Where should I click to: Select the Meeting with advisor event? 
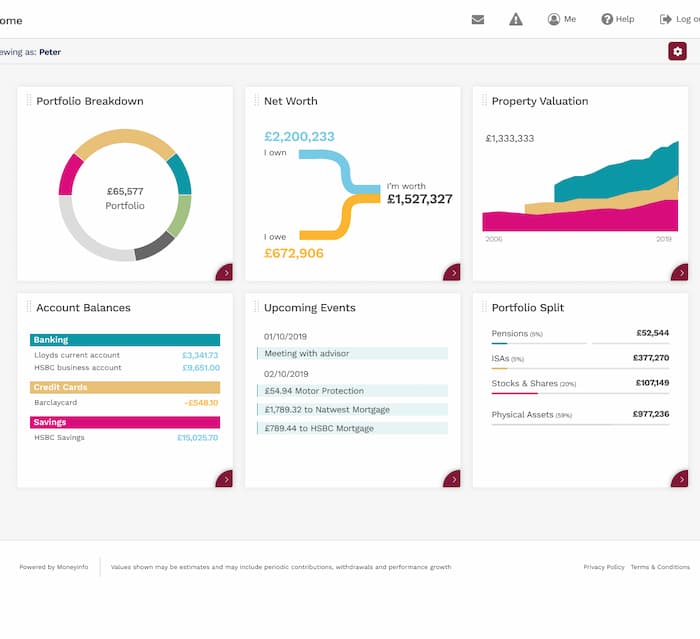[x=352, y=353]
